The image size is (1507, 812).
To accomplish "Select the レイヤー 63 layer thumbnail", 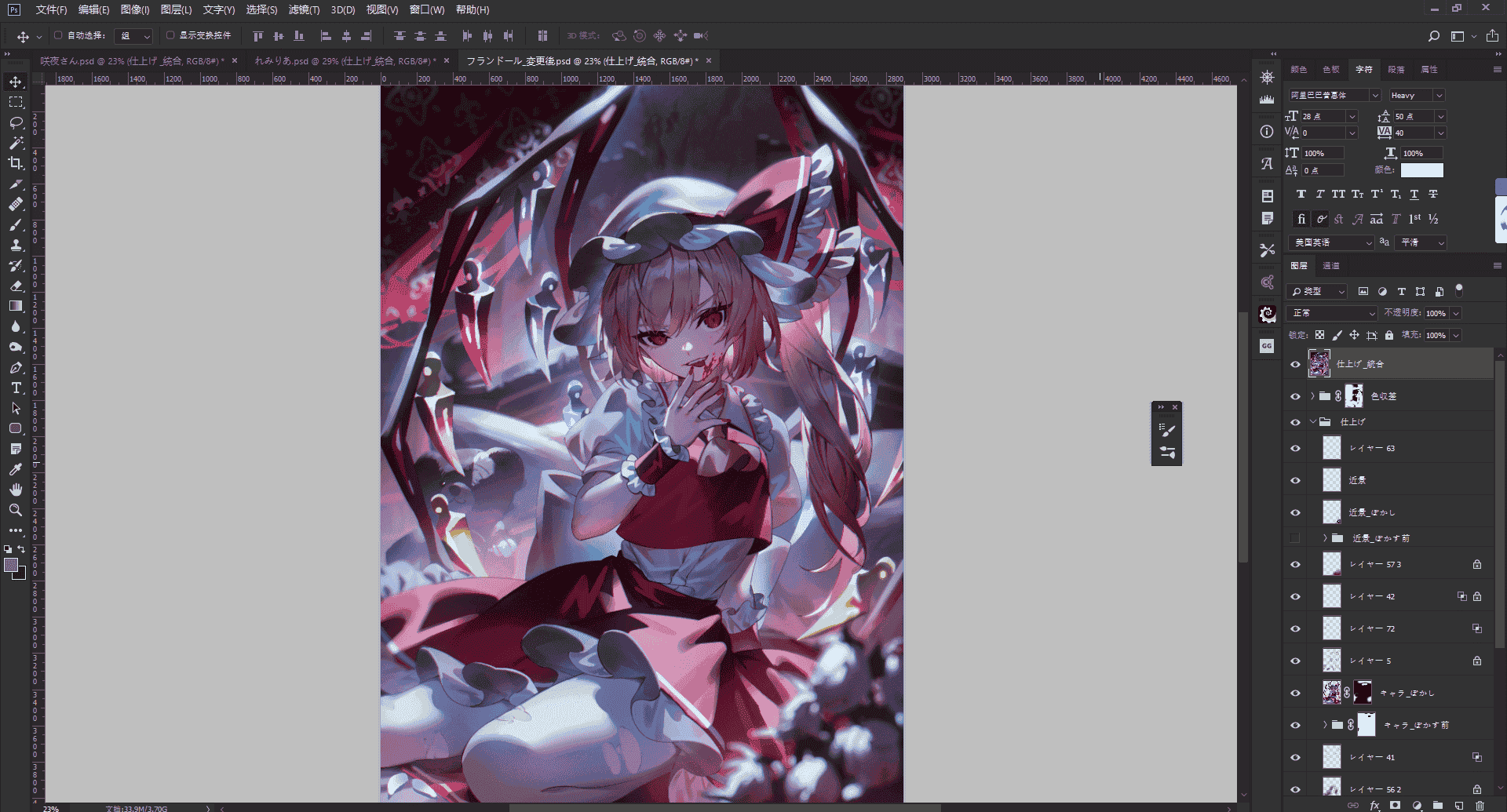I will tap(1332, 448).
